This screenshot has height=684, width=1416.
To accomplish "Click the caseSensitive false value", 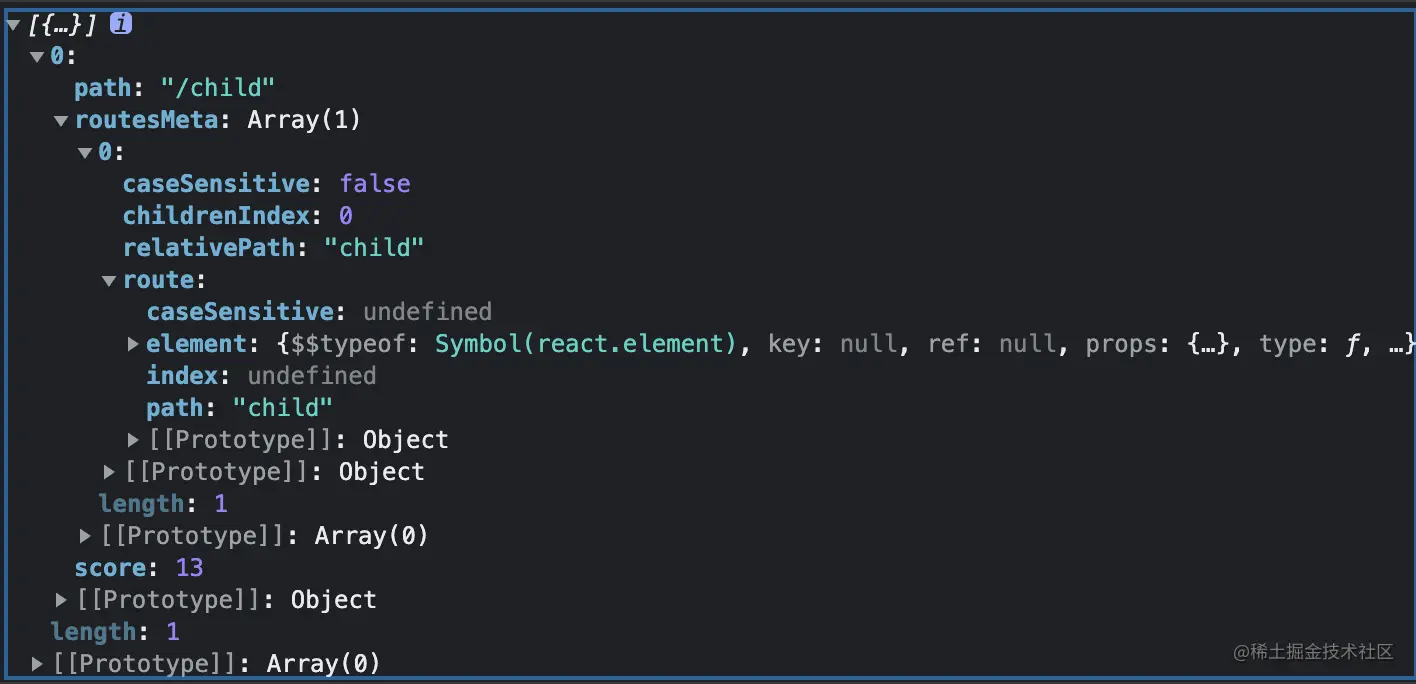I will click(x=375, y=184).
